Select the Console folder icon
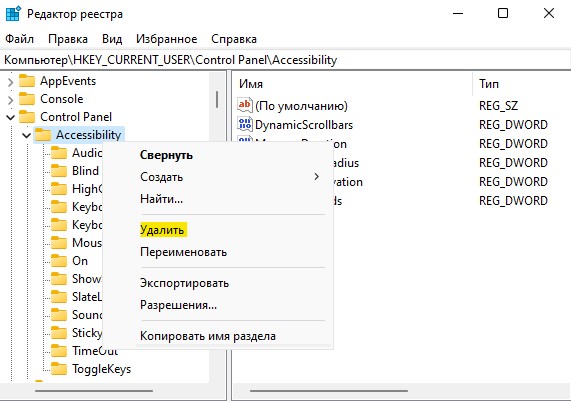Viewport: 571px width, 401px height. pos(27,99)
